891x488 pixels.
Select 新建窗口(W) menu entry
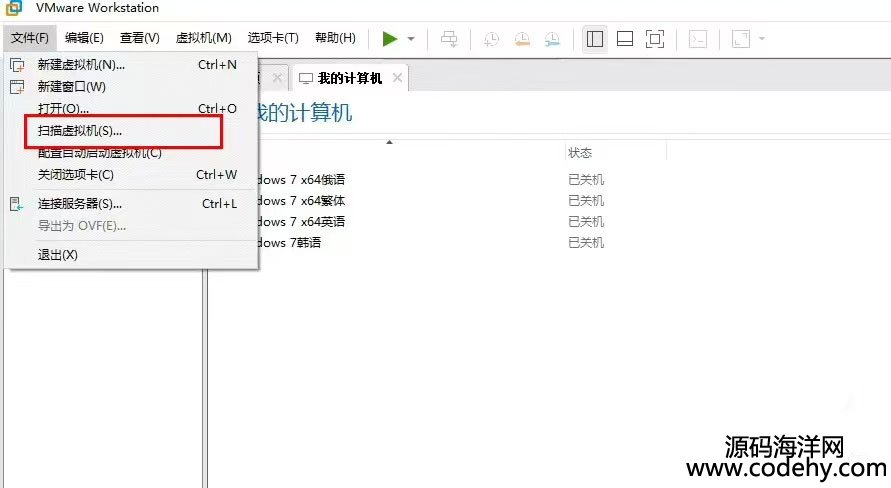pos(131,86)
